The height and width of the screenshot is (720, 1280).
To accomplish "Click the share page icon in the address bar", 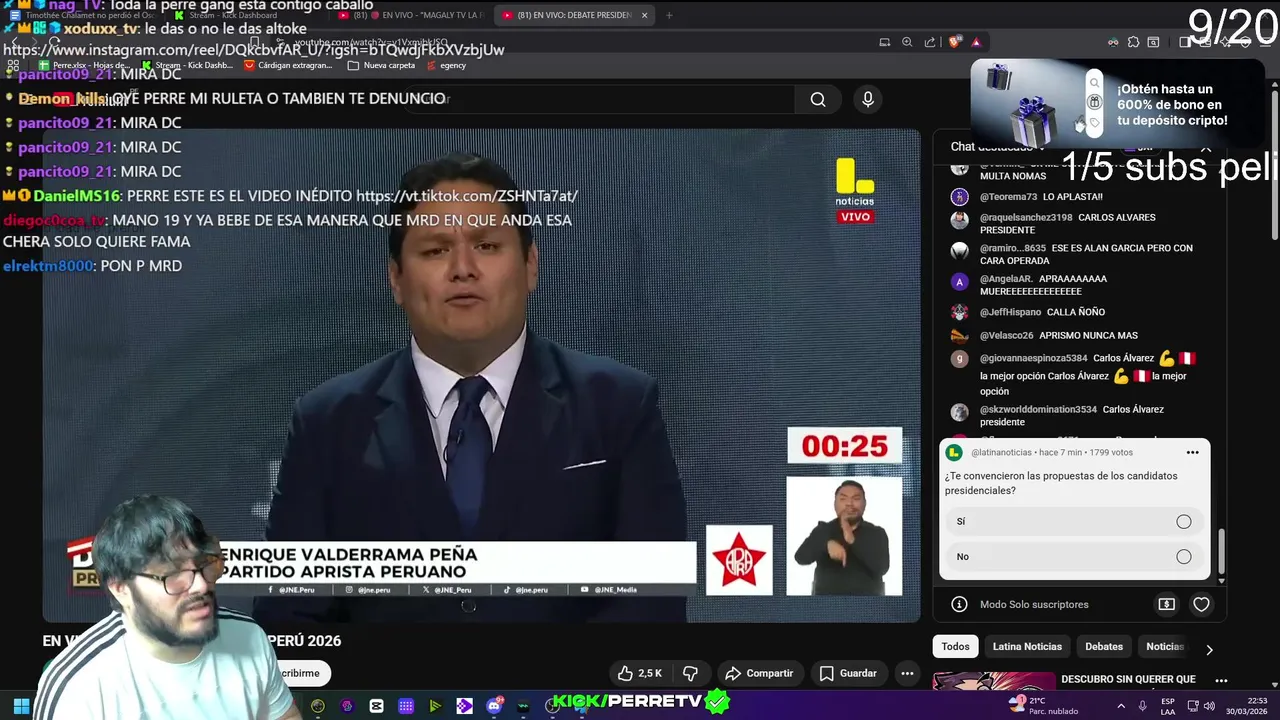I will (x=930, y=42).
